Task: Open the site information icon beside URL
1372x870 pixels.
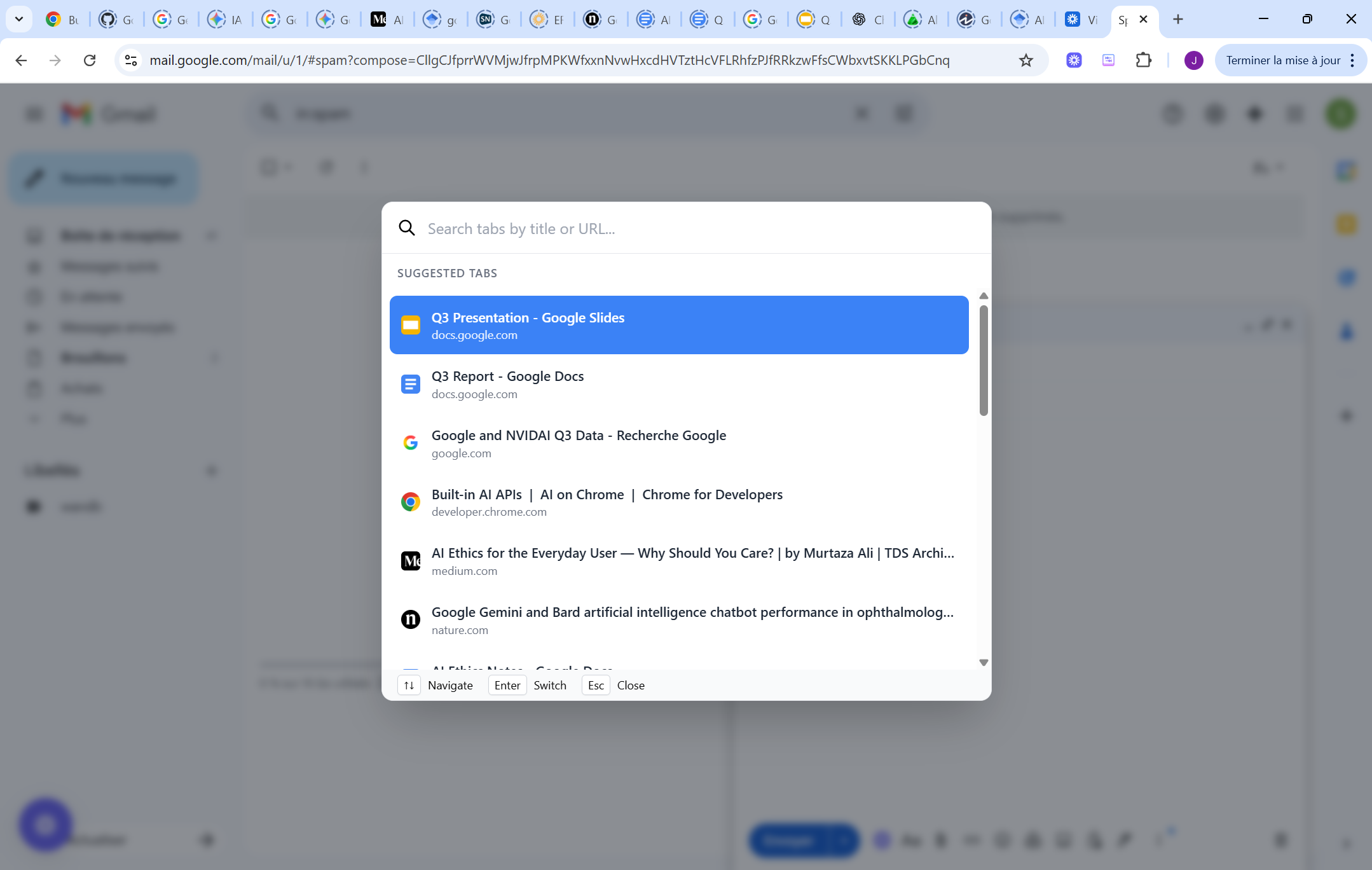Action: [x=131, y=60]
